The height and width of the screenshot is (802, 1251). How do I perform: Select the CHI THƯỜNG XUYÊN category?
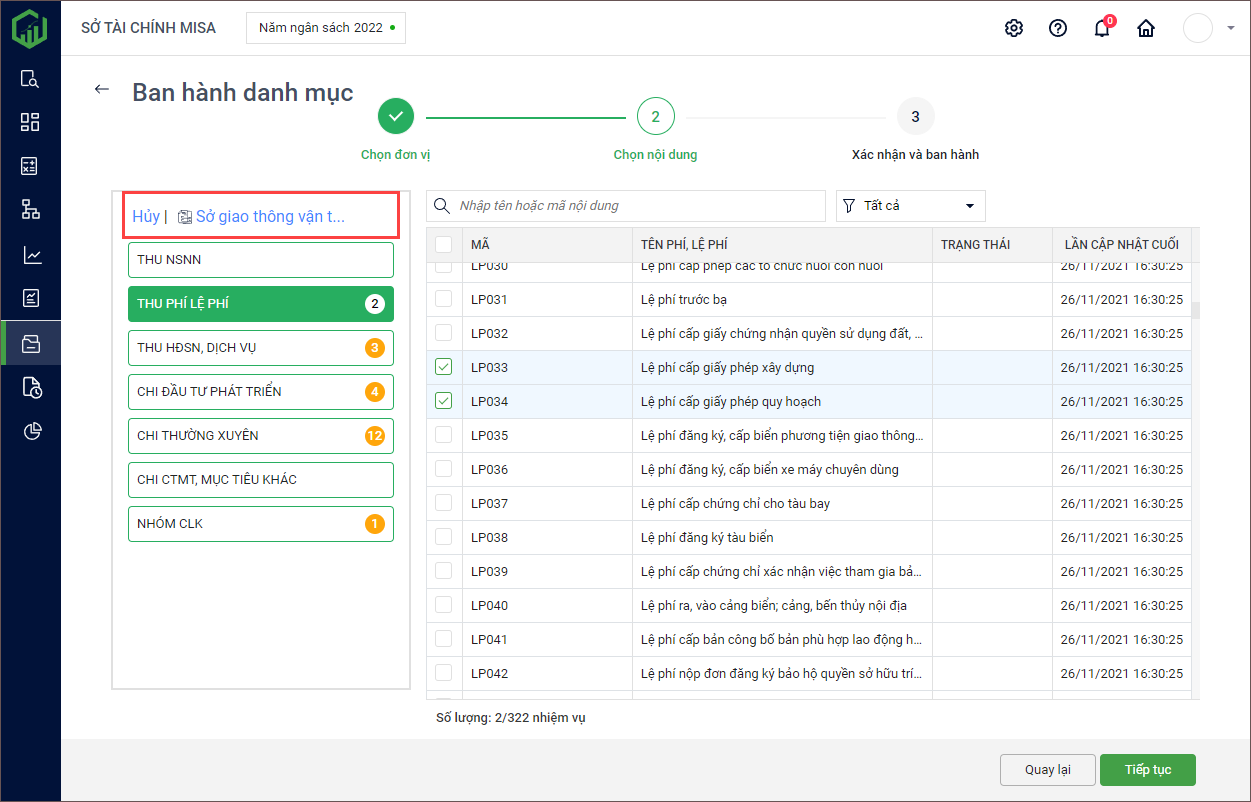pyautogui.click(x=260, y=436)
